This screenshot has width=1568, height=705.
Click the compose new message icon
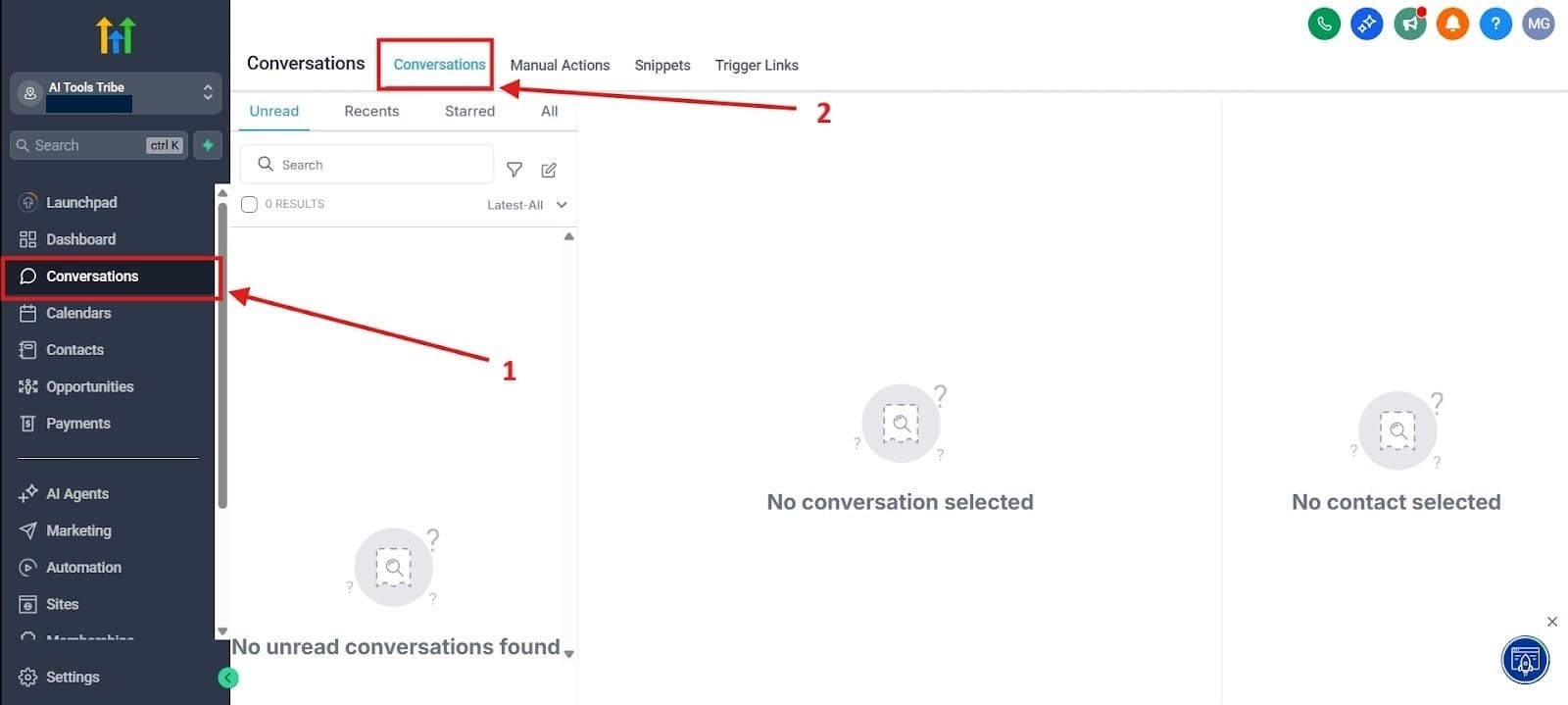[x=549, y=170]
